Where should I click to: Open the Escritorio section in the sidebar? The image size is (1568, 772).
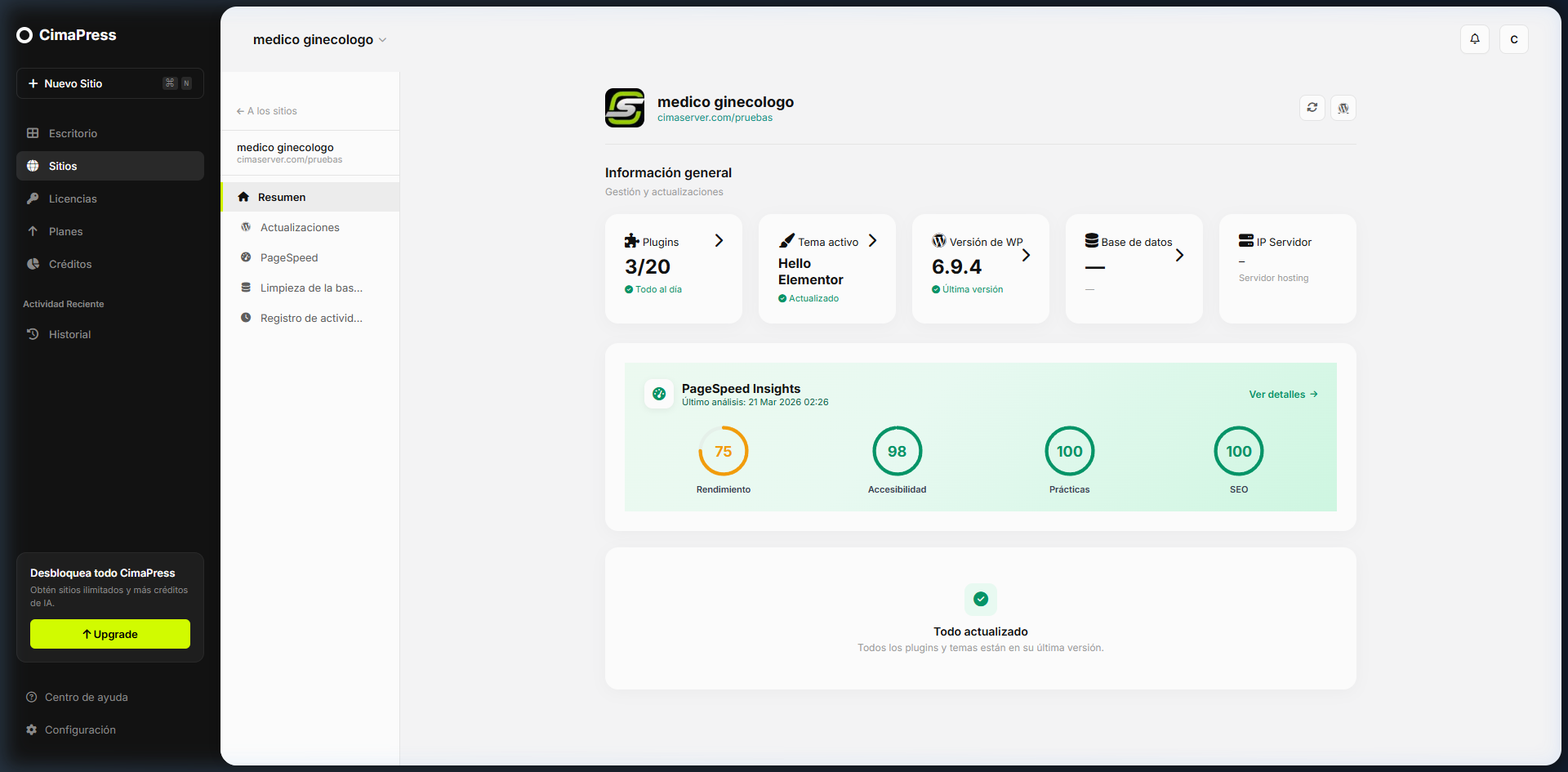point(71,133)
